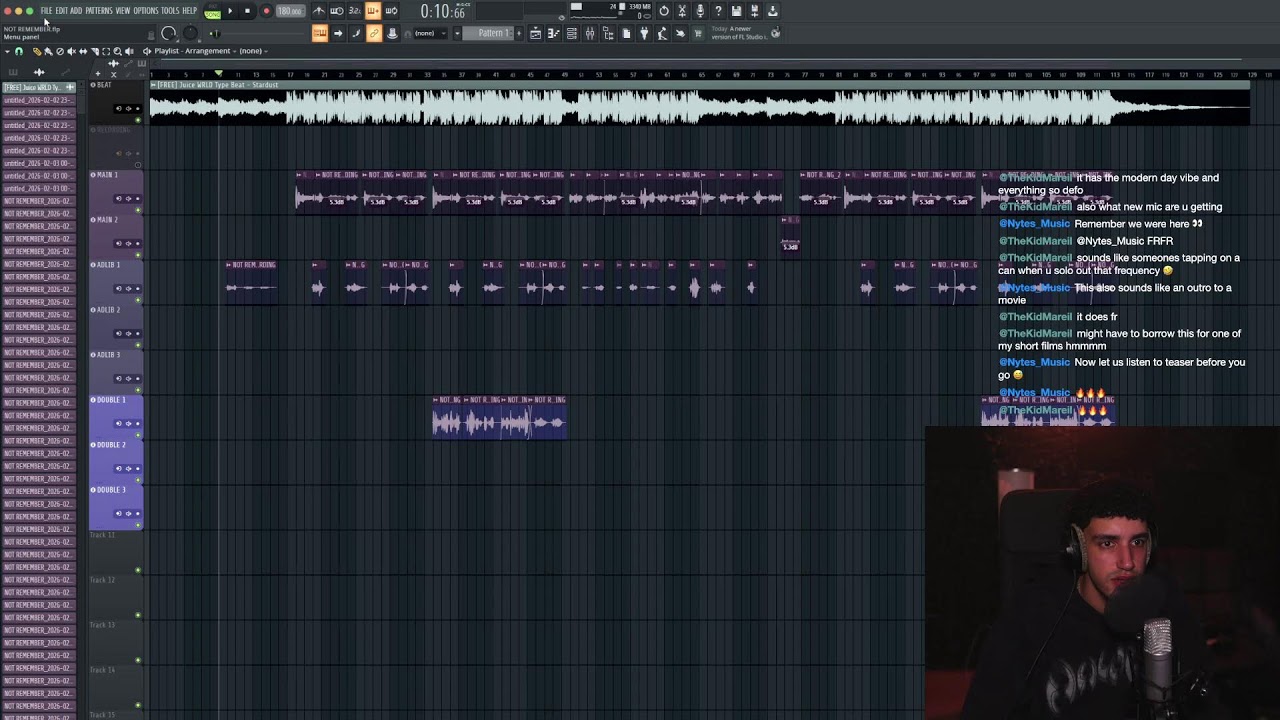Toggle Pattern/Song playback mode
The height and width of the screenshot is (720, 1280).
click(212, 11)
